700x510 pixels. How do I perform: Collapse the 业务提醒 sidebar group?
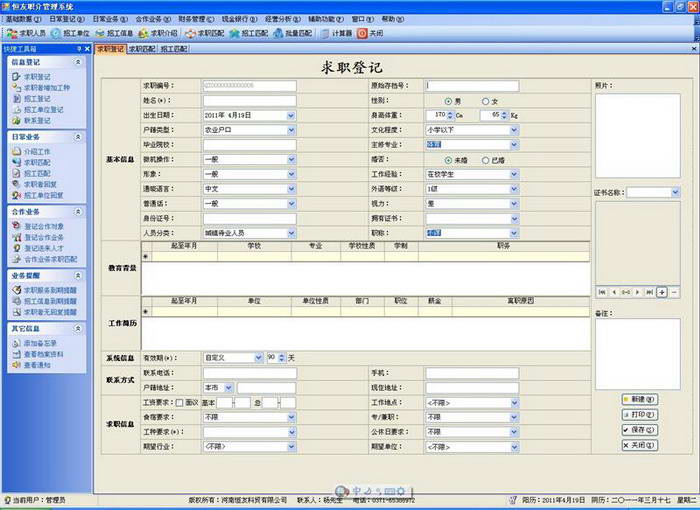tap(78, 276)
